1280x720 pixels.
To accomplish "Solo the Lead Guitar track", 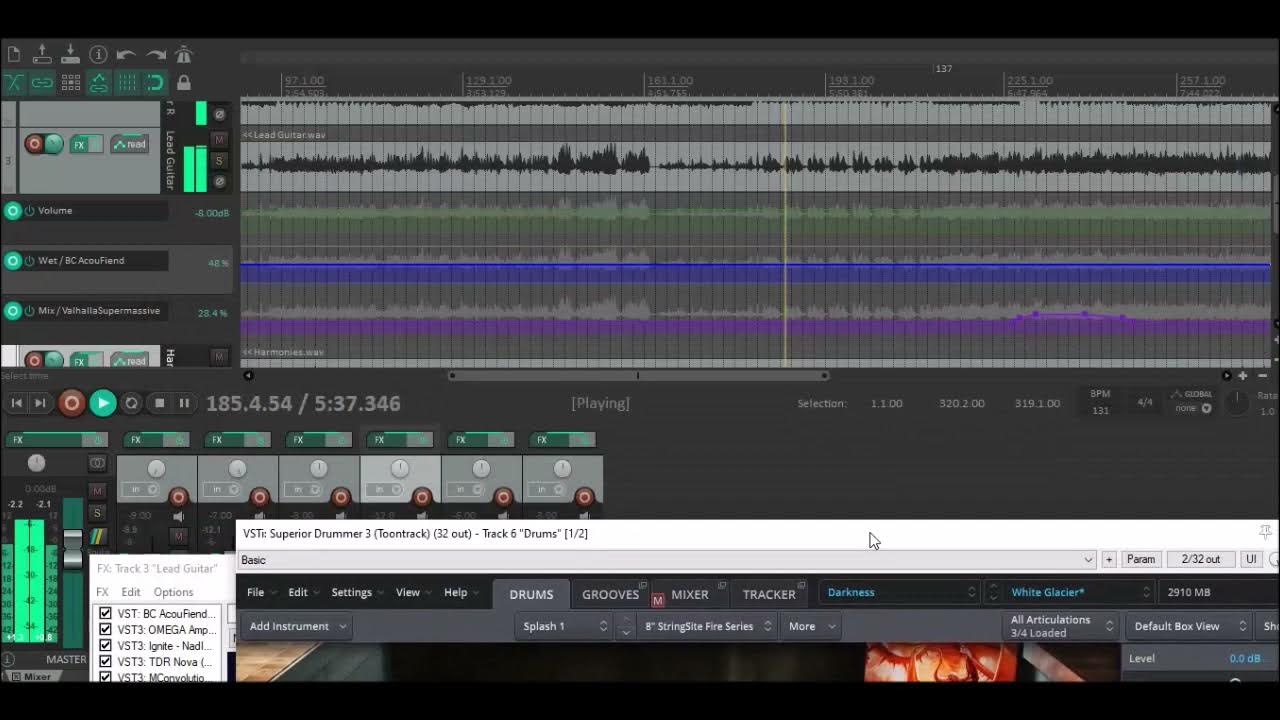I will pos(220,160).
